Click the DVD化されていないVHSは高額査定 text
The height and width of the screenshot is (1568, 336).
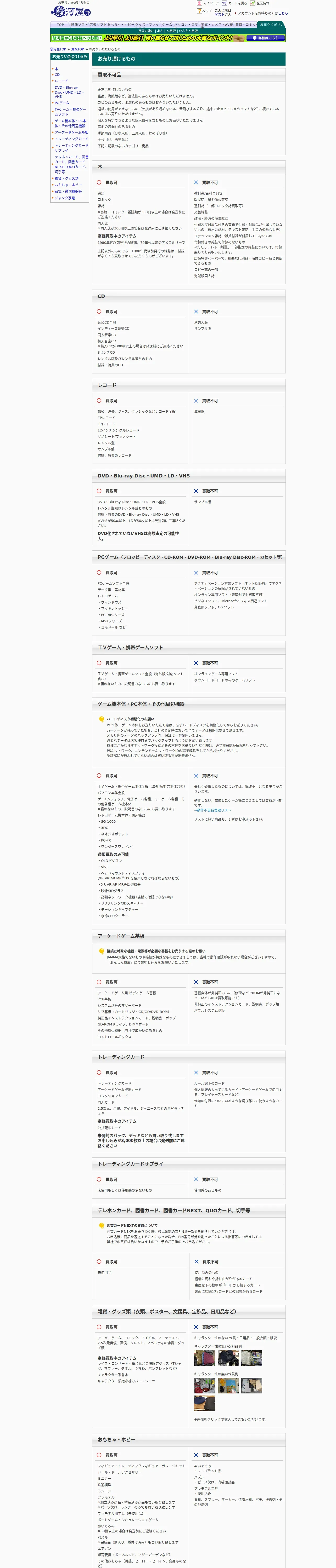point(138,536)
